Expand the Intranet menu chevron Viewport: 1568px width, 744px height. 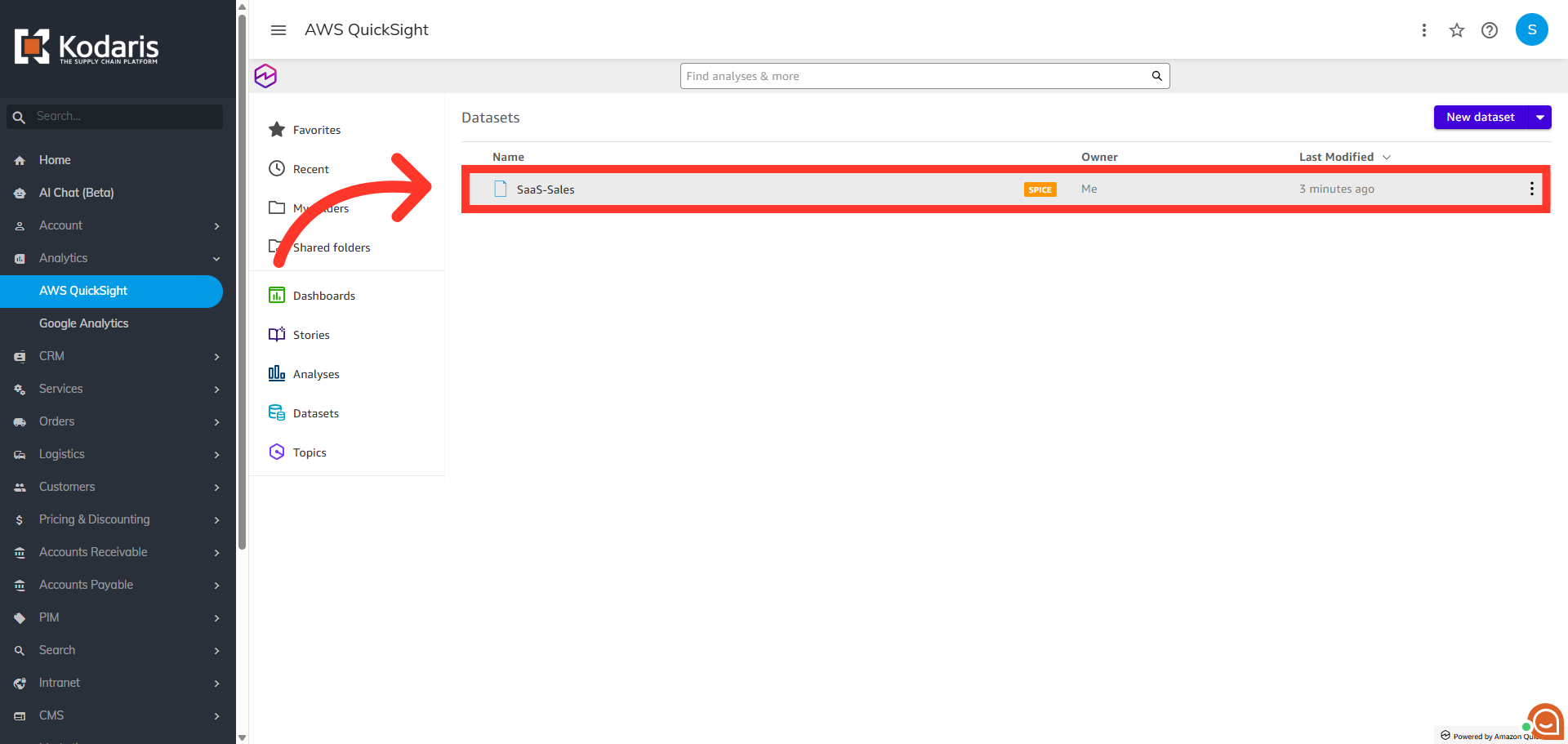click(216, 684)
